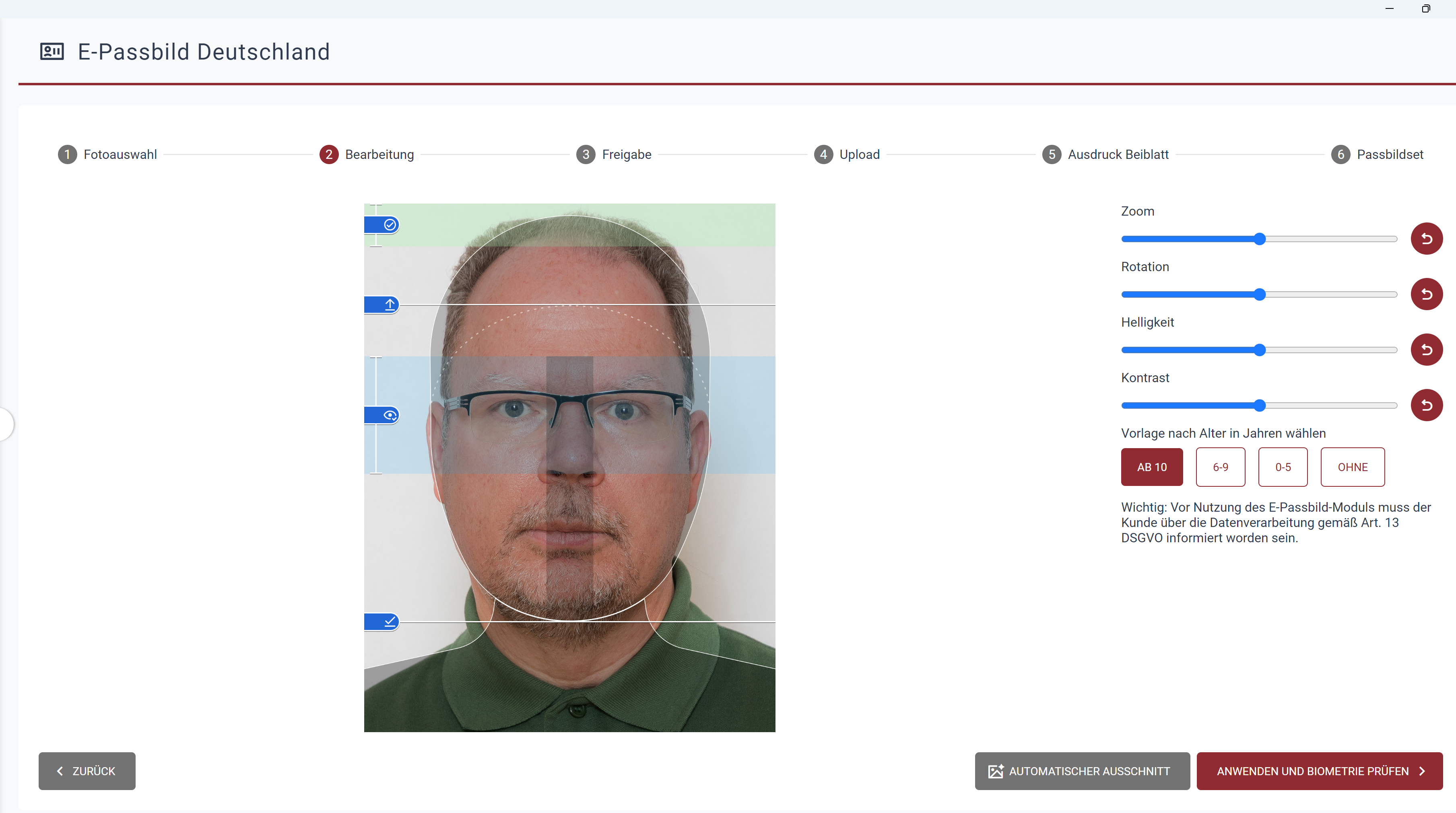Reset the Rotation slider

pos(1426,294)
